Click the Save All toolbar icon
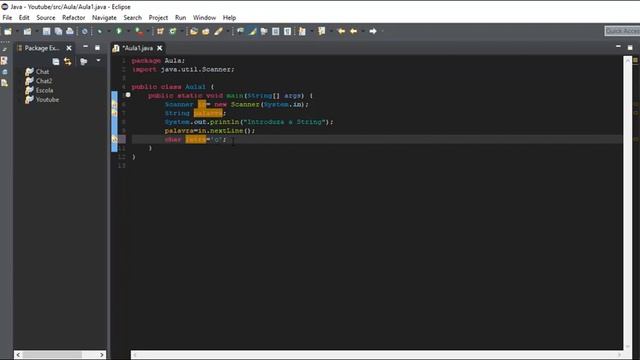Viewport: 640px width, 360px height. point(58,31)
